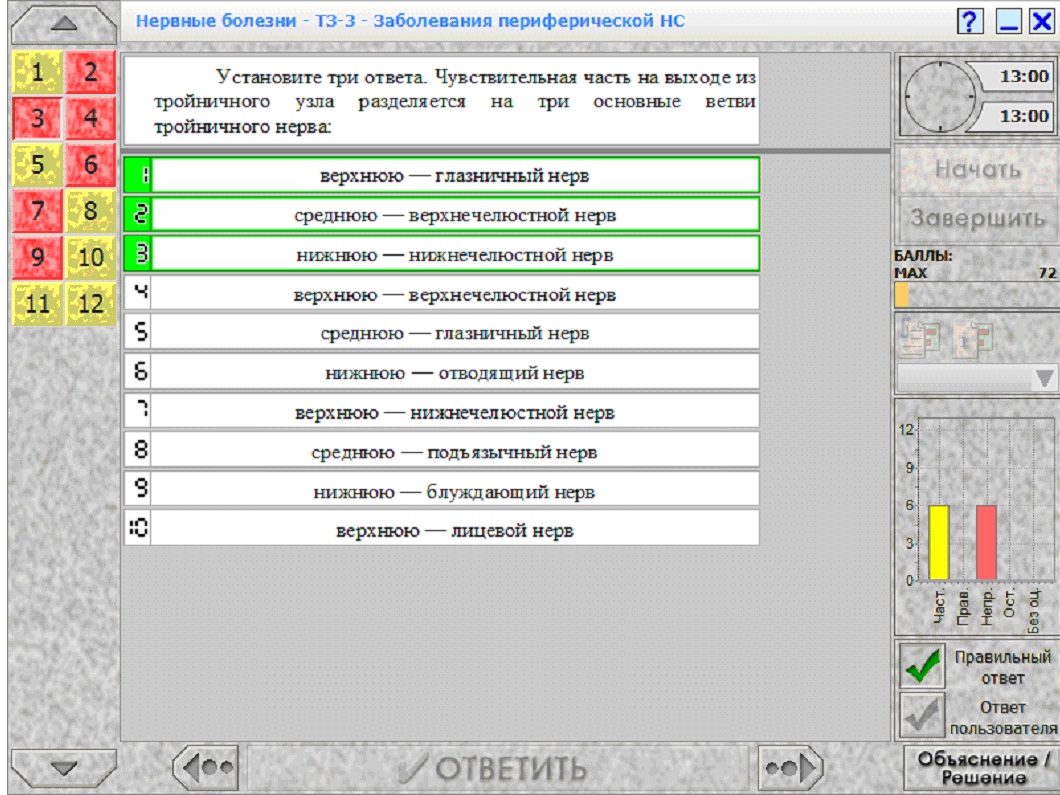Minimize the test window
This screenshot has width=1060, height=795.
1008,22
